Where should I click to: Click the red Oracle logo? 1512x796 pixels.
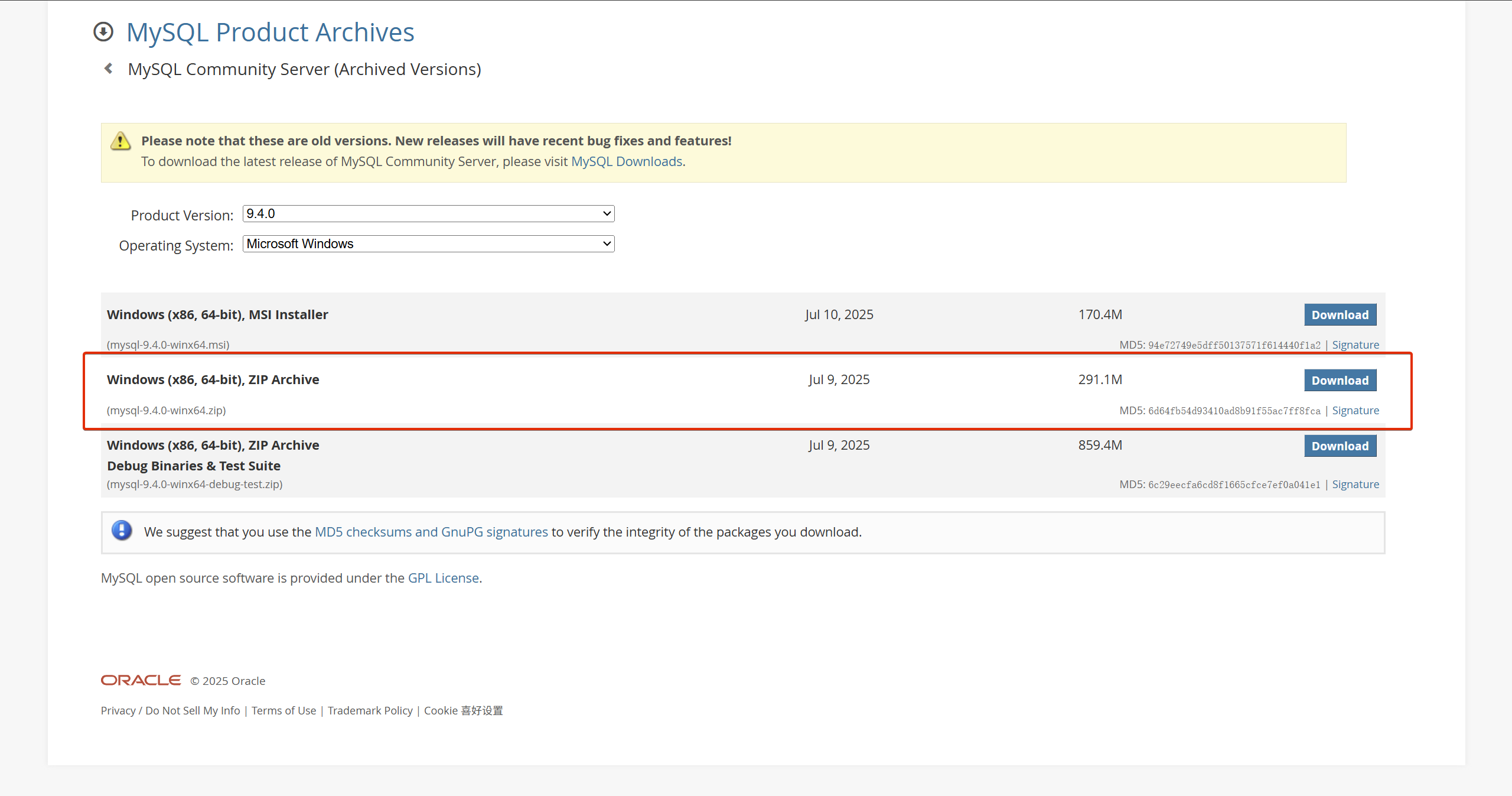point(141,680)
